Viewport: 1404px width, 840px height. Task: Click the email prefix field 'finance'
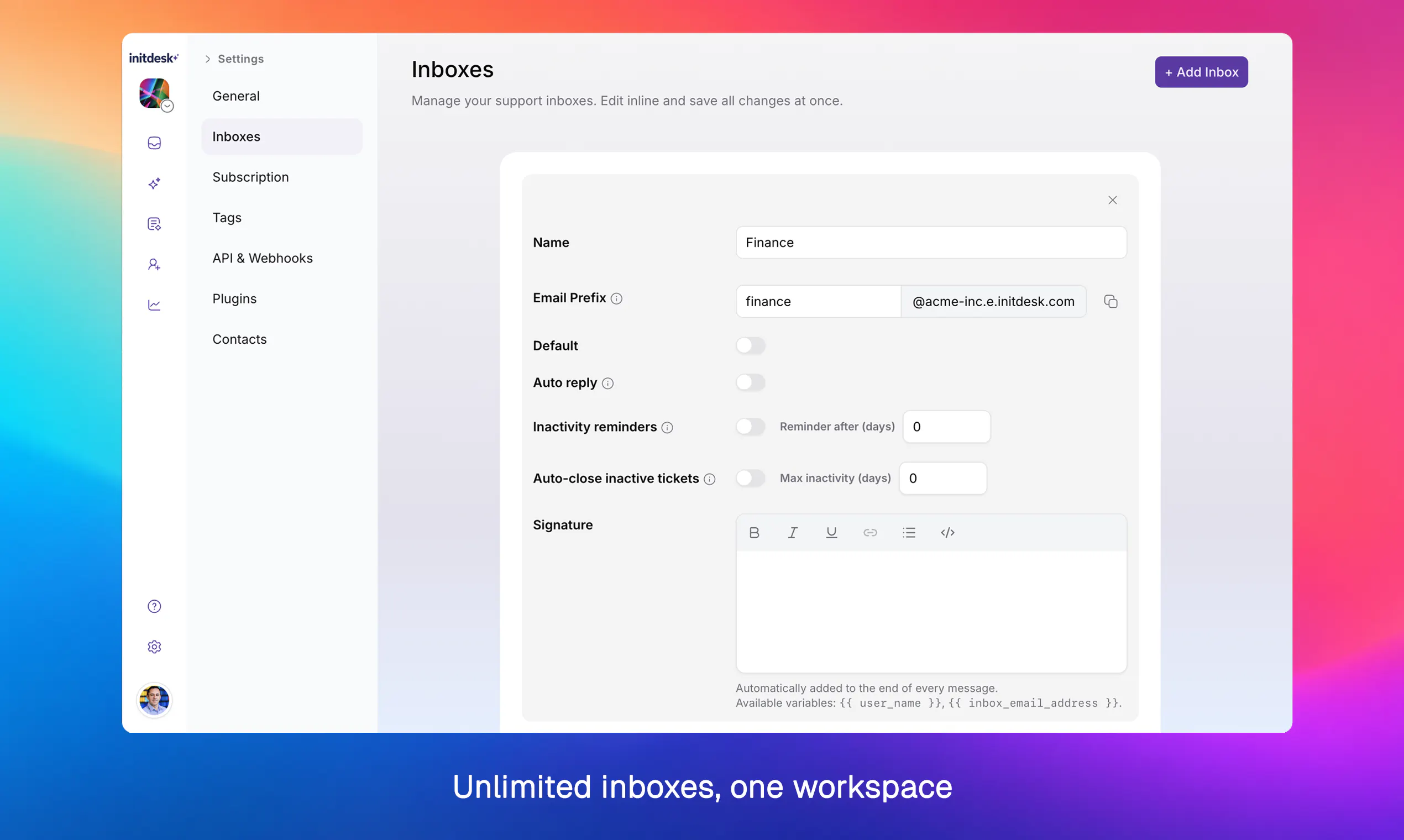[x=818, y=301]
